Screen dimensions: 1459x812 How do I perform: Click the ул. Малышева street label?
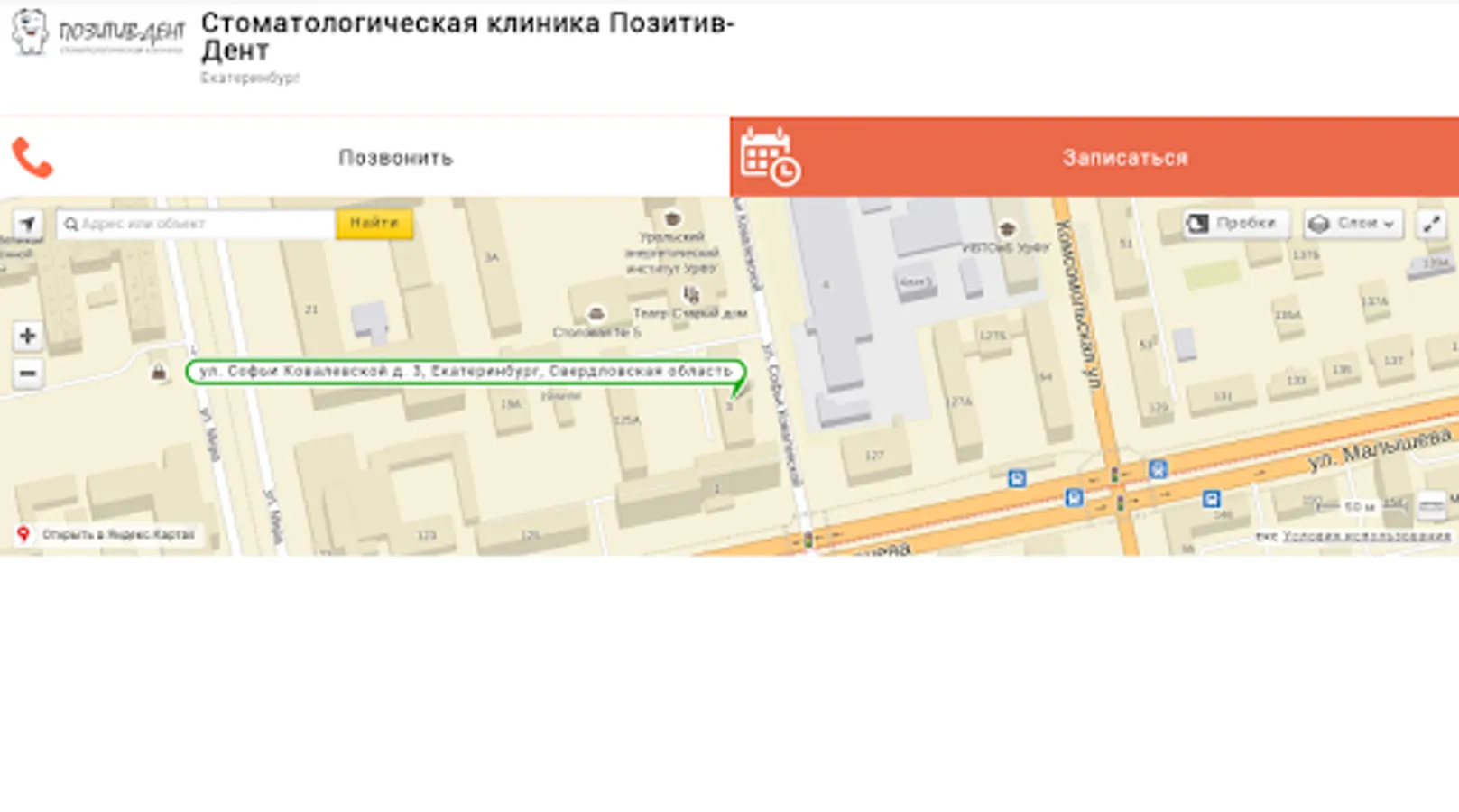pos(1379,448)
